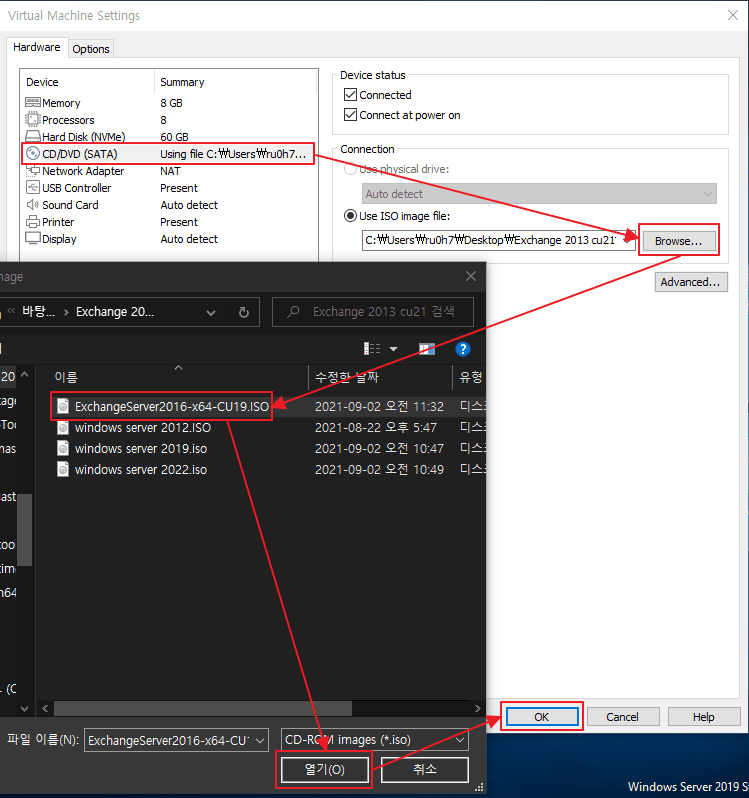Select the Hard Disk (NVMe) icon
The image size is (749, 798).
(33, 136)
